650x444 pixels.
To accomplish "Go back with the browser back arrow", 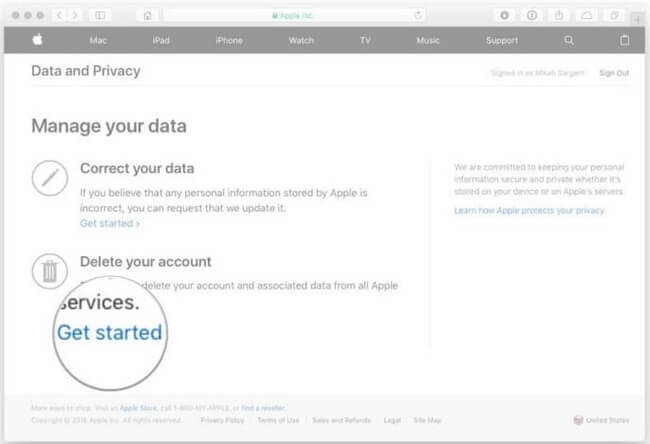I will click(59, 15).
